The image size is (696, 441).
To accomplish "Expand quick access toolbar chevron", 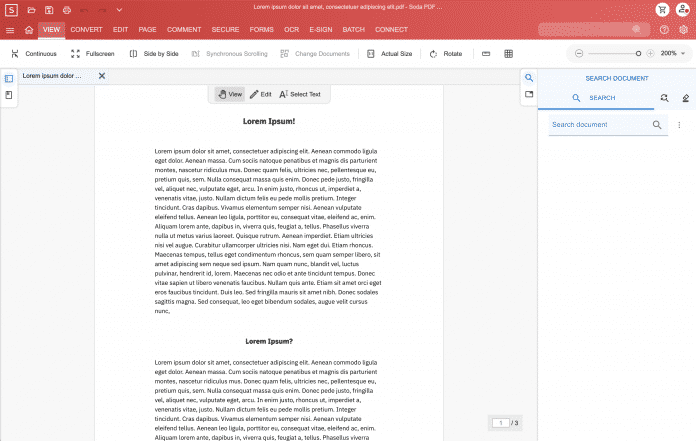I will [119, 10].
